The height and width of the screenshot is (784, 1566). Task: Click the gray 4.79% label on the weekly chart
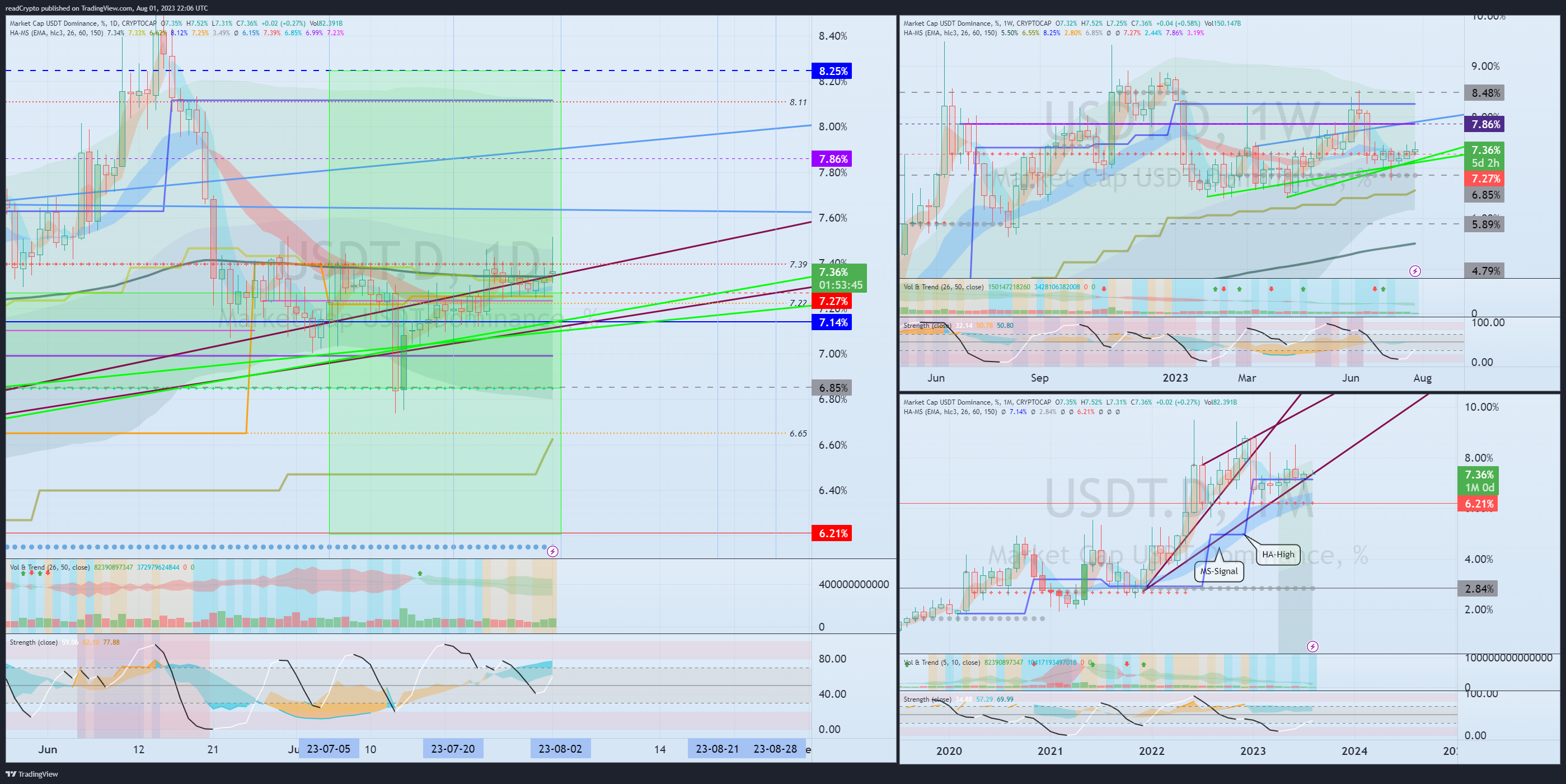click(1484, 271)
